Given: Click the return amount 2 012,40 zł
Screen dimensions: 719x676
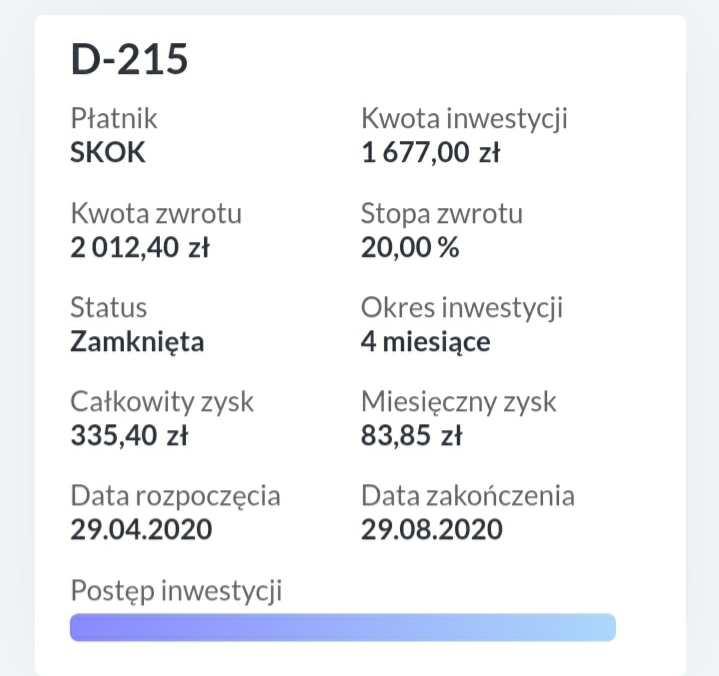Looking at the screenshot, I should 140,248.
